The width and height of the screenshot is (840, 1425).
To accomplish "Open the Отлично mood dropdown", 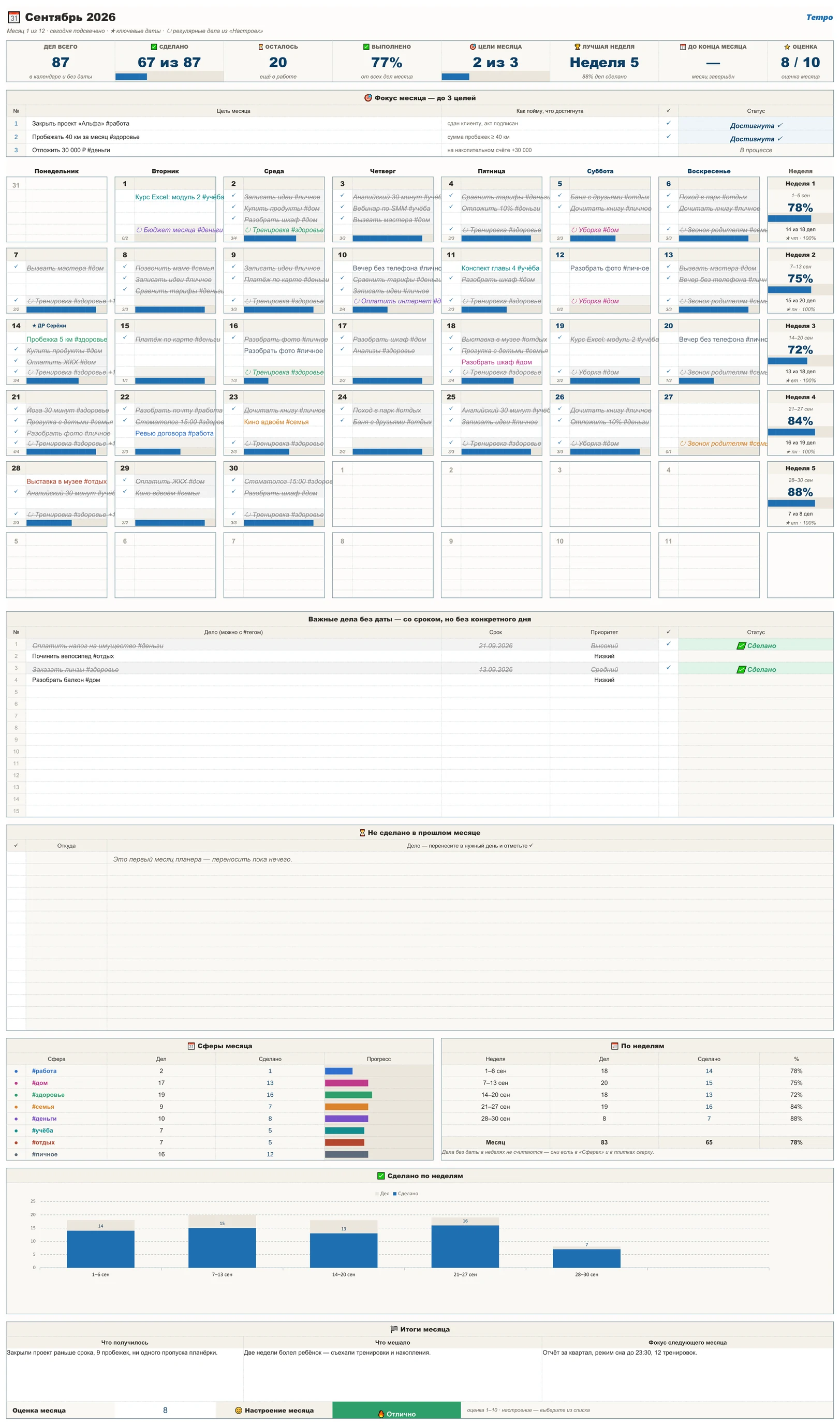I will pyautogui.click(x=397, y=1411).
